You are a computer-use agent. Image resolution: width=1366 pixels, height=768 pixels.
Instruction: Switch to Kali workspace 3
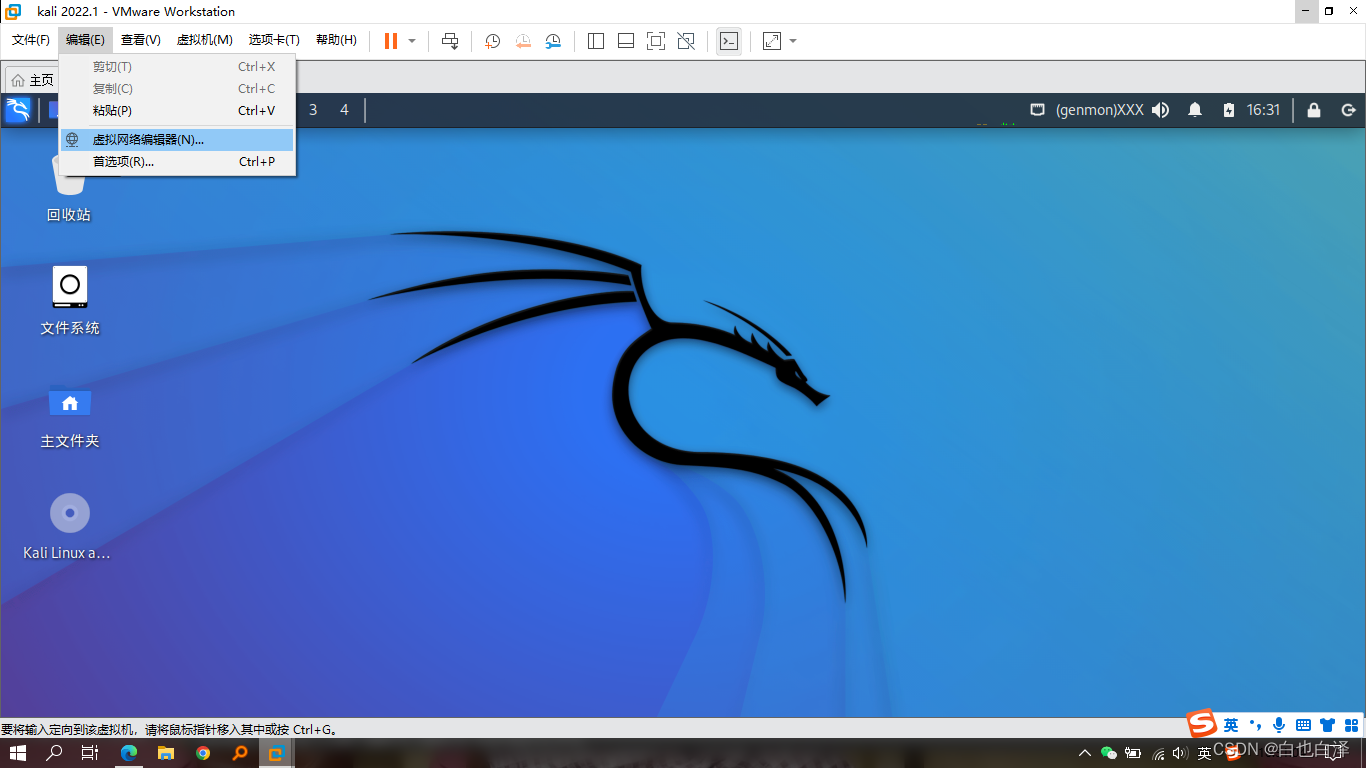click(313, 110)
